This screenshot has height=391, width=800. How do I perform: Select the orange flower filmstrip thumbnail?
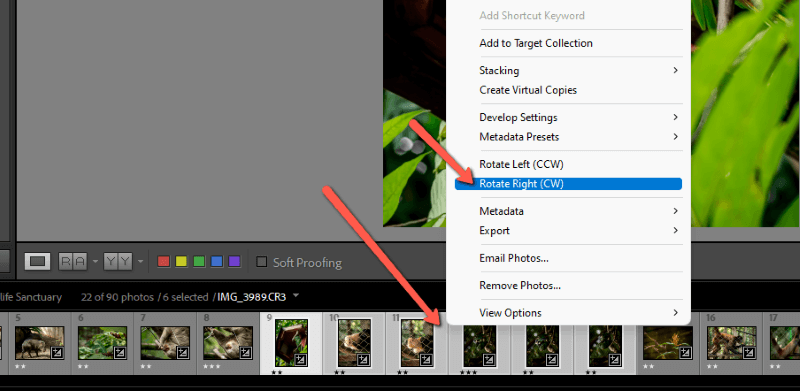(668, 343)
